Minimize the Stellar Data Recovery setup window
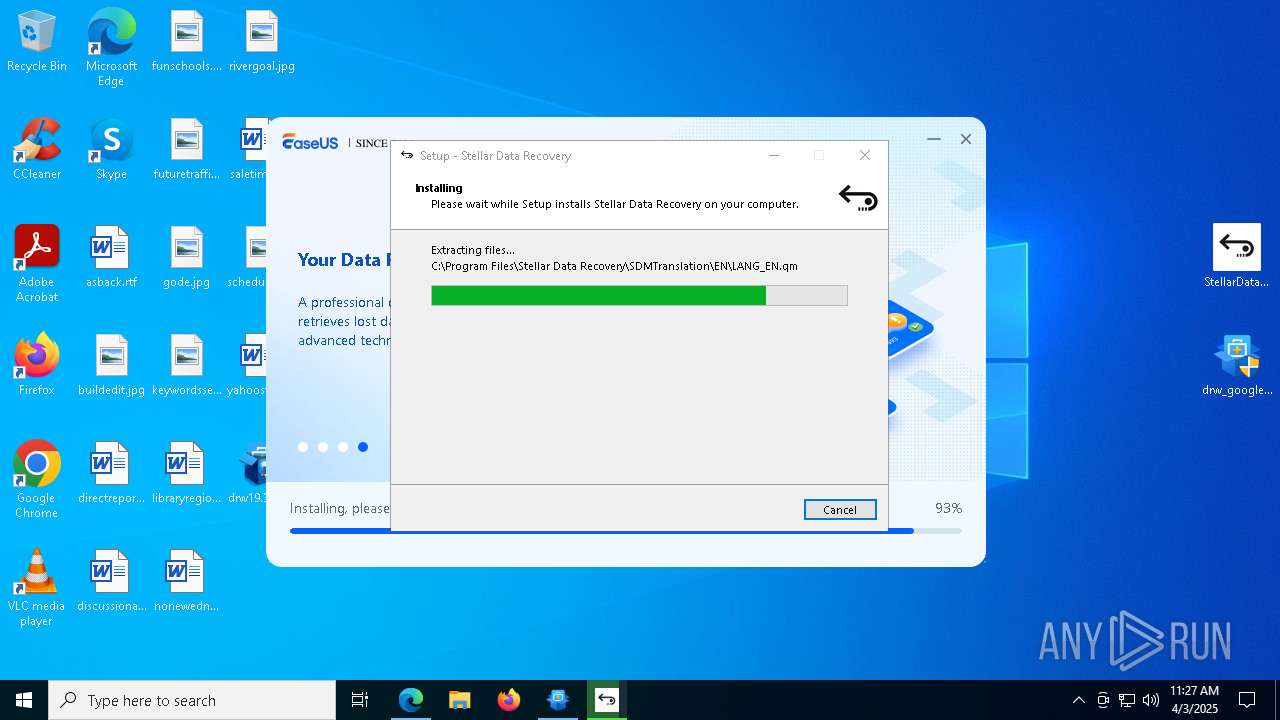Screen dimensions: 1280x720 (x=774, y=155)
